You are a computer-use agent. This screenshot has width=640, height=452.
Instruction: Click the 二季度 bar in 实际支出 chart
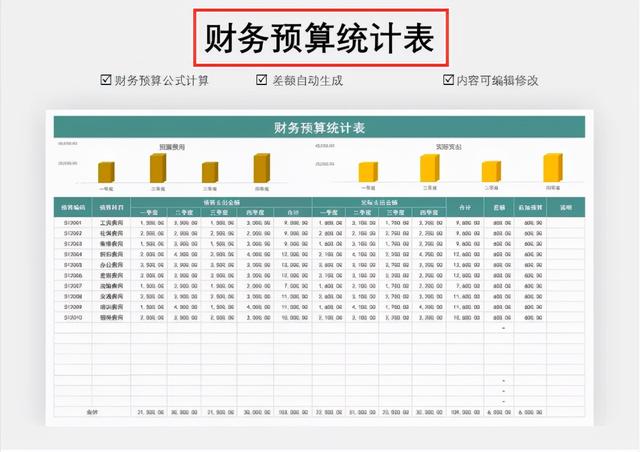tap(430, 168)
